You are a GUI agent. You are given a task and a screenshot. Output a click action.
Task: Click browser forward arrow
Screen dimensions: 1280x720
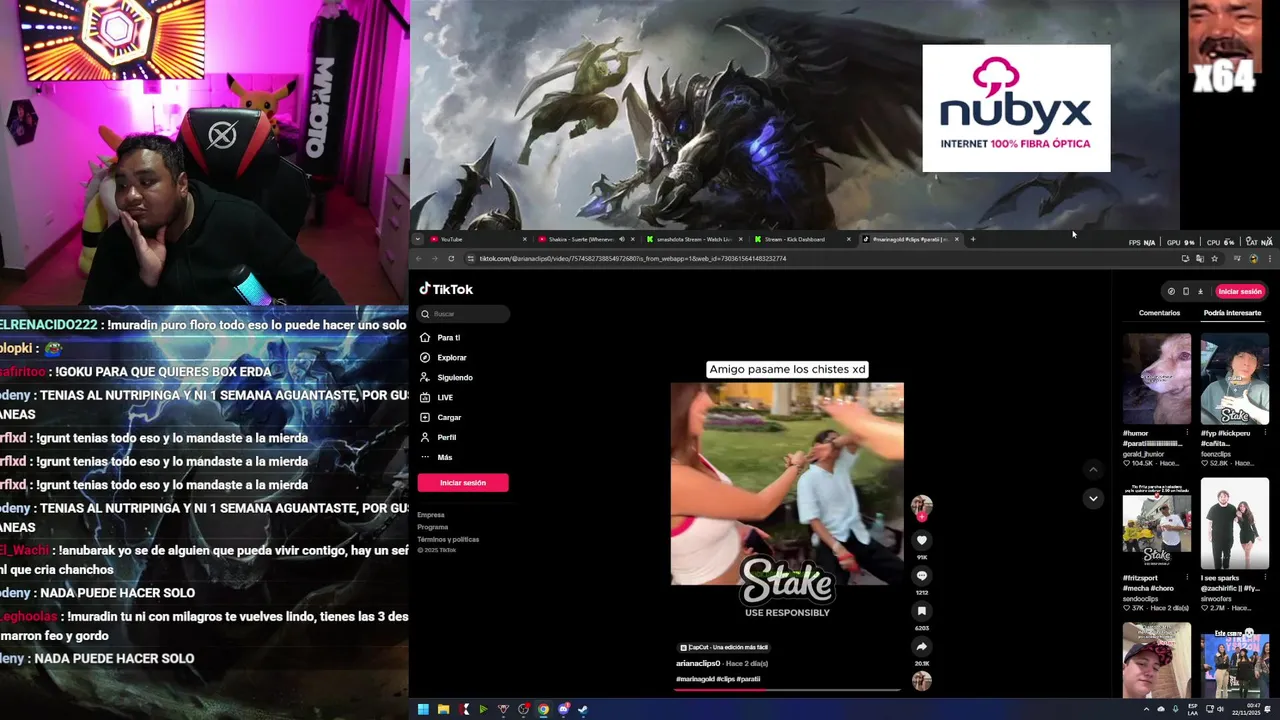(x=434, y=258)
